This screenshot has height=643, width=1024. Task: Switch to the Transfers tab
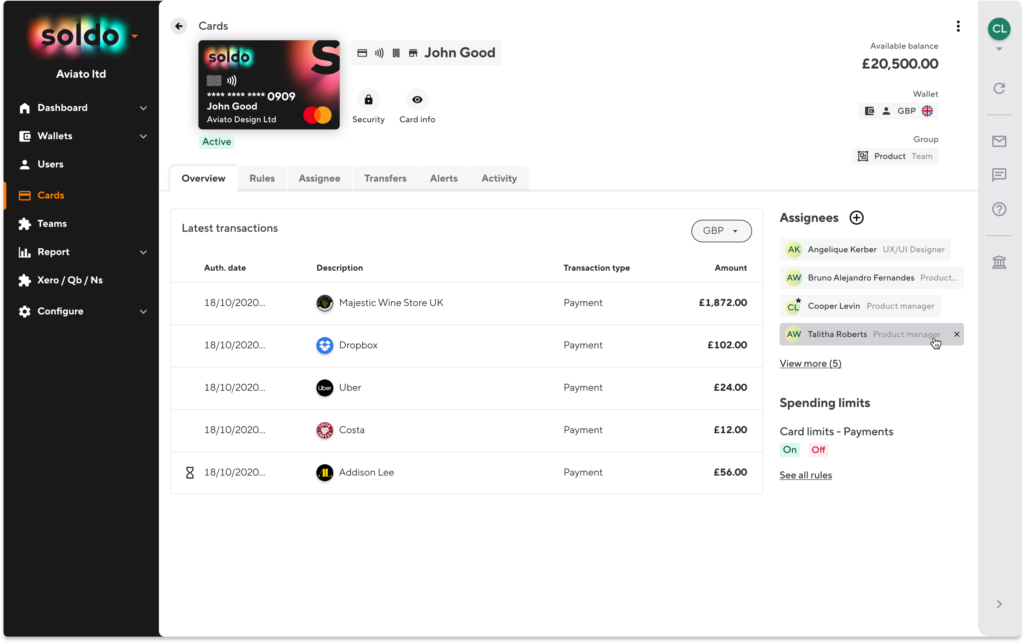tap(385, 178)
